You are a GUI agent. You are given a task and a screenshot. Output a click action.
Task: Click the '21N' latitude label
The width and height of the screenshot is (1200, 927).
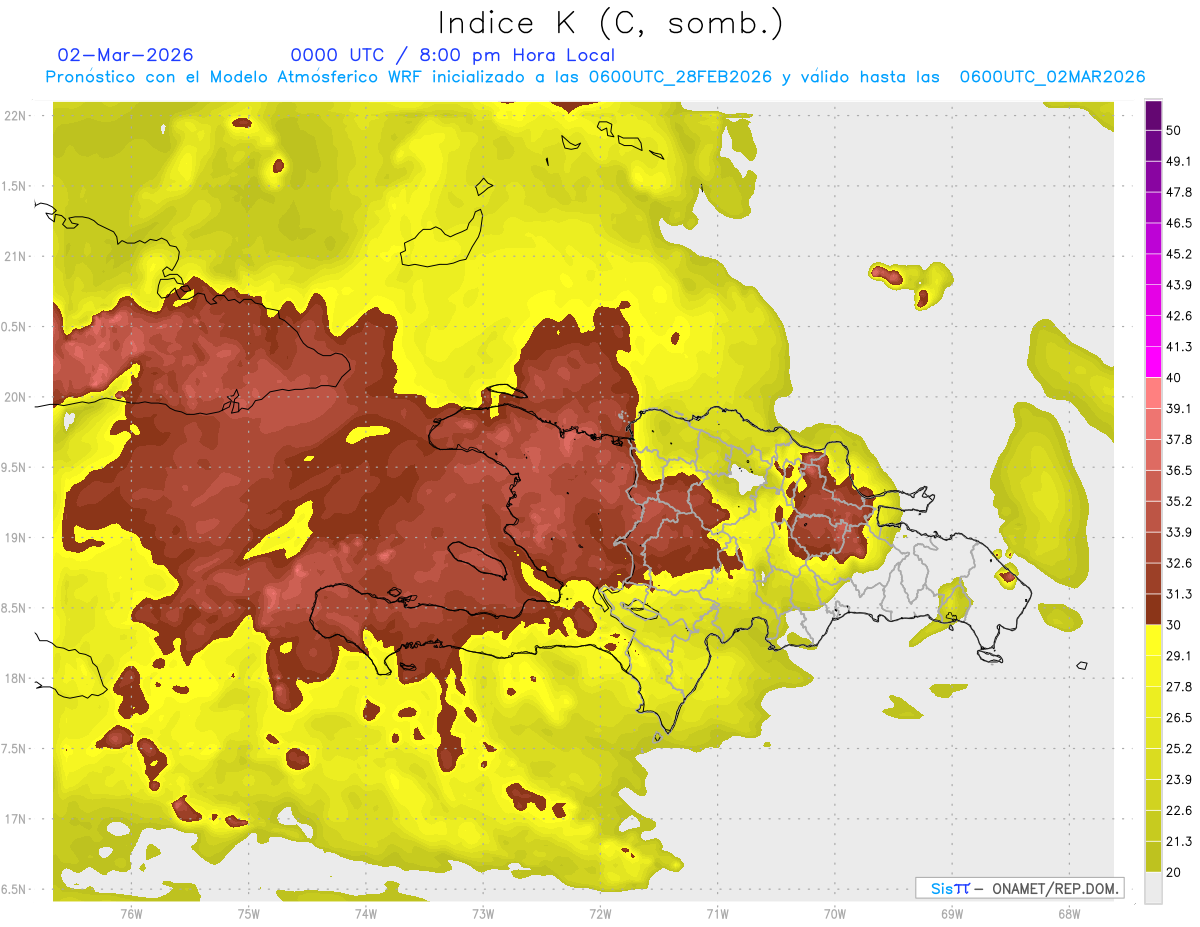(x=16, y=257)
